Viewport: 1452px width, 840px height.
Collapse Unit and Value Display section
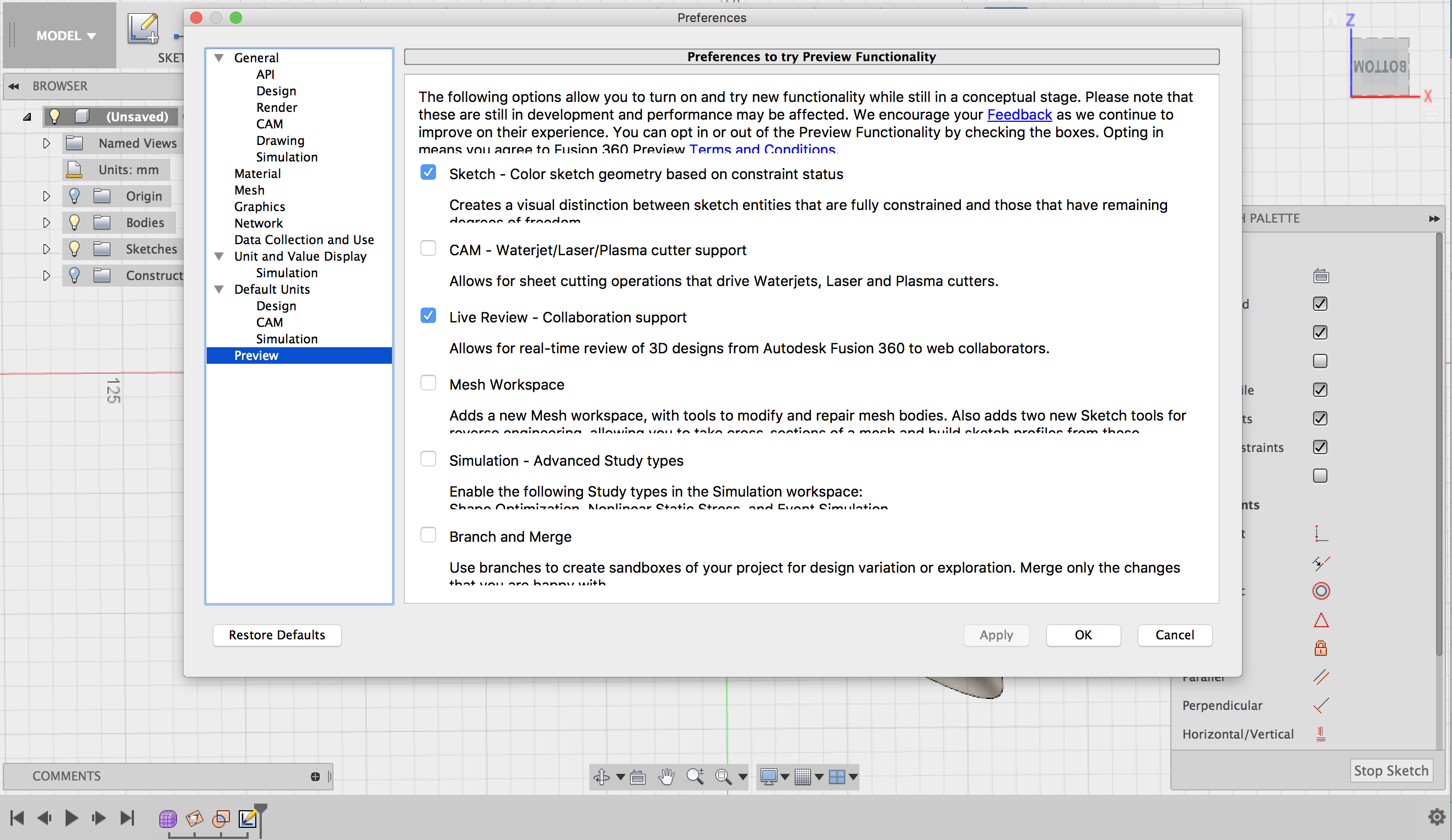point(219,256)
